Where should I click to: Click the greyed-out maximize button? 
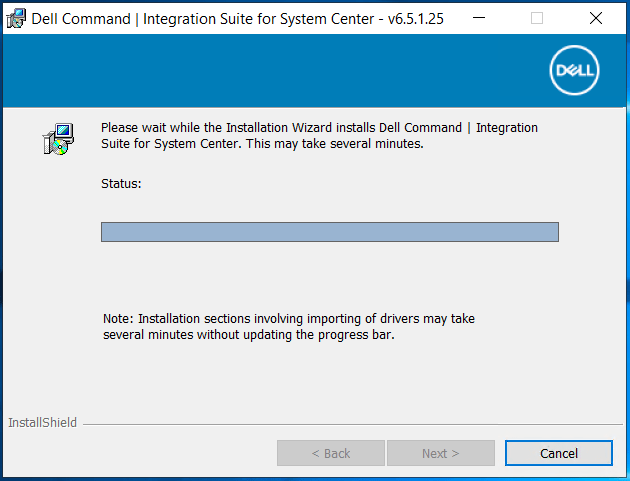[537, 18]
